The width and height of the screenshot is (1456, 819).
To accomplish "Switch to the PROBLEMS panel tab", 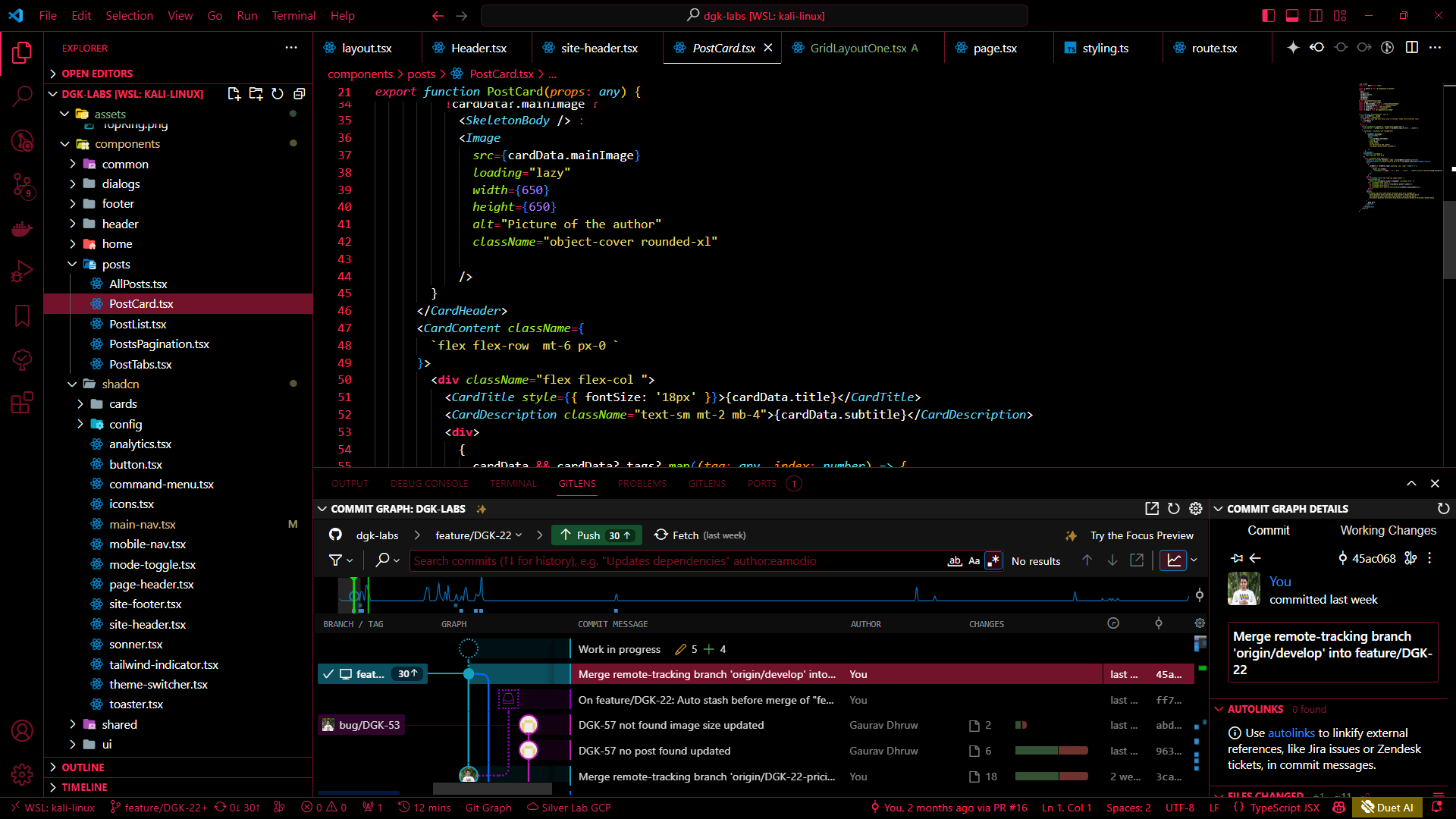I will pyautogui.click(x=642, y=484).
